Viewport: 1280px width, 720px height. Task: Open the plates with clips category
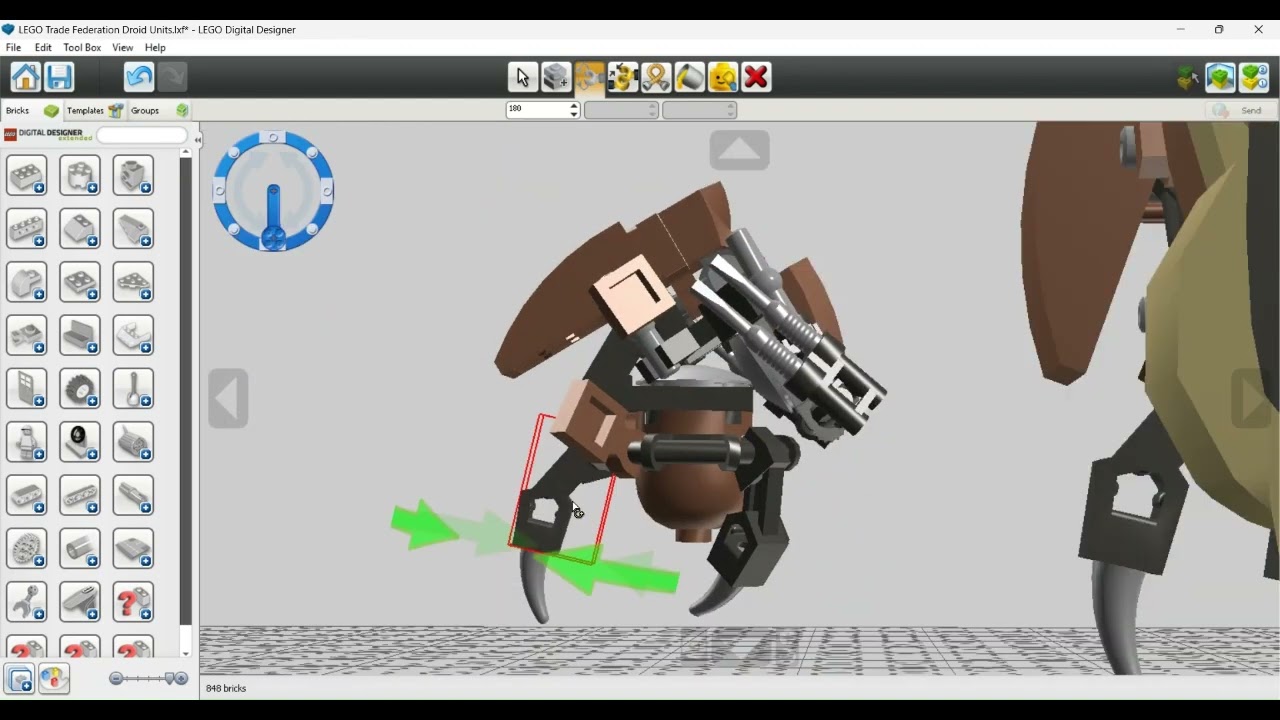(27, 335)
